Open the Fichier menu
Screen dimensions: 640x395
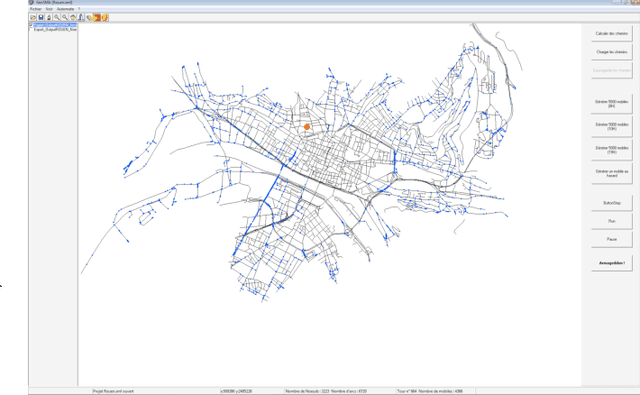[36, 9]
